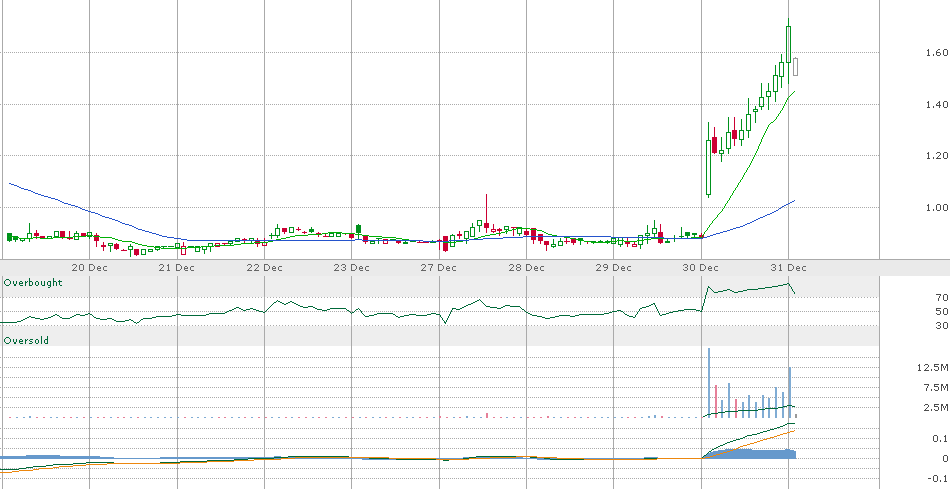This screenshot has width=950, height=489.
Task: Click the 1.20 price axis label
Action: click(x=937, y=156)
